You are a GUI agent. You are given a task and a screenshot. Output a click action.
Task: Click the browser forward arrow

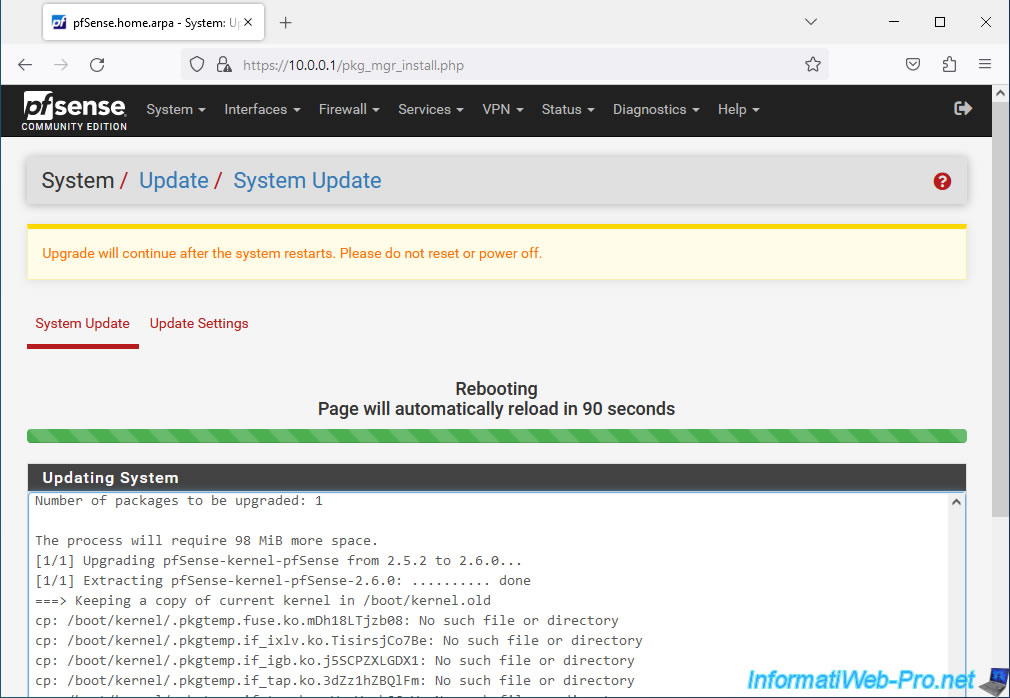point(61,64)
